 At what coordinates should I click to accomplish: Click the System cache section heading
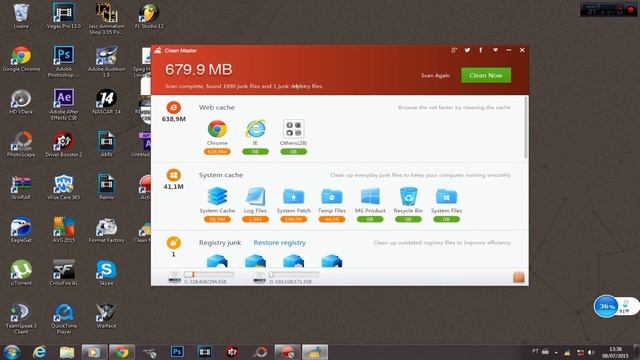(221, 175)
